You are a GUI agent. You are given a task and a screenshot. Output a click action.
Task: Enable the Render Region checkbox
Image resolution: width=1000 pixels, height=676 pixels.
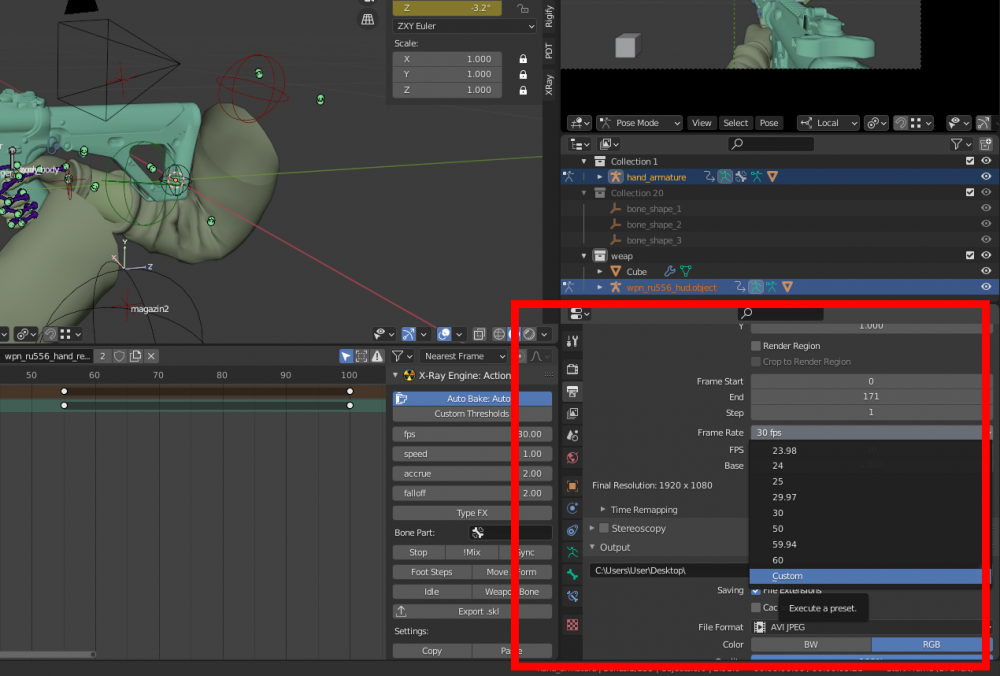pyautogui.click(x=756, y=346)
